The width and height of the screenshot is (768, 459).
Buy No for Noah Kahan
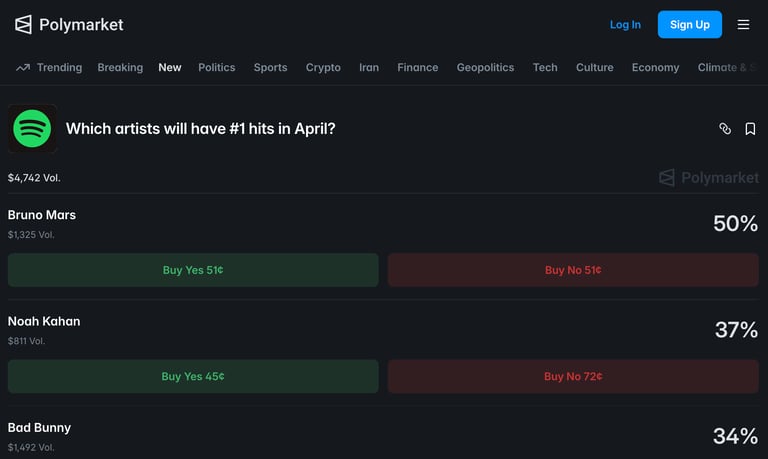click(x=573, y=376)
